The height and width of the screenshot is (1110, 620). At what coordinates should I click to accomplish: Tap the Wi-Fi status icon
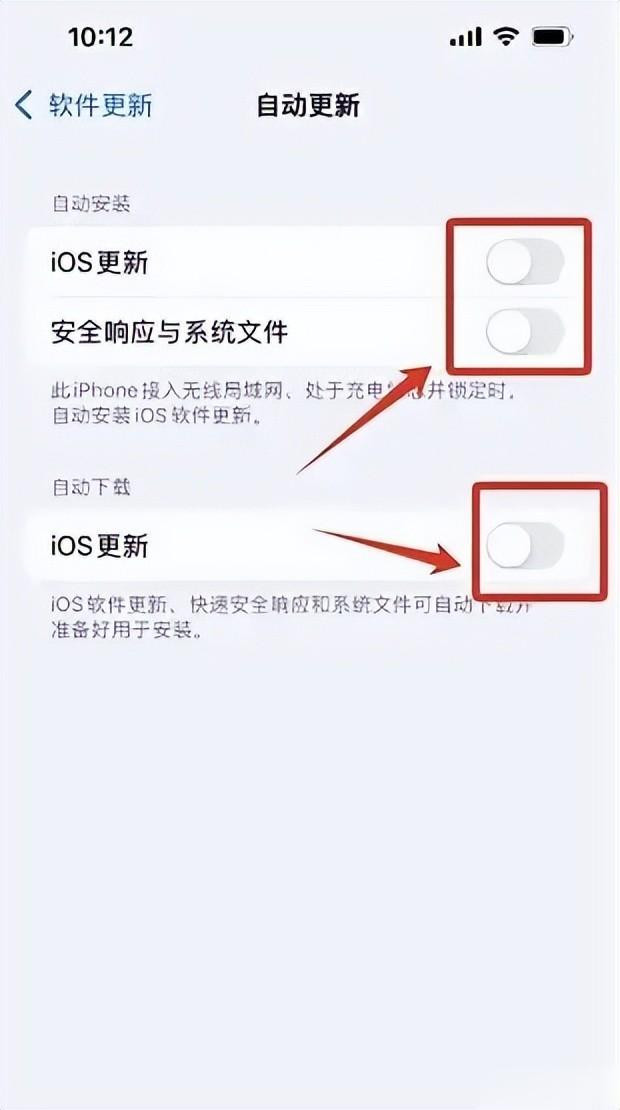506,36
